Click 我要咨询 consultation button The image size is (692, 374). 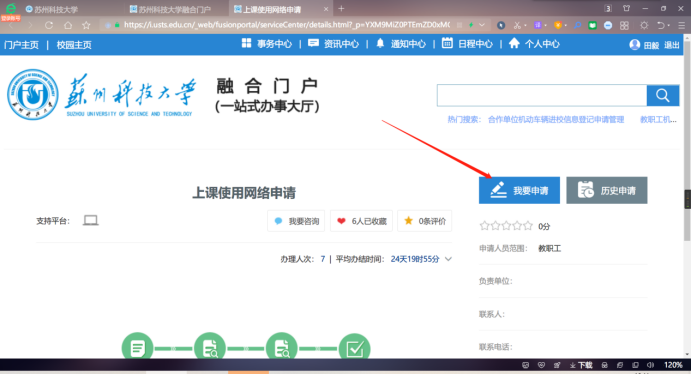tap(296, 221)
